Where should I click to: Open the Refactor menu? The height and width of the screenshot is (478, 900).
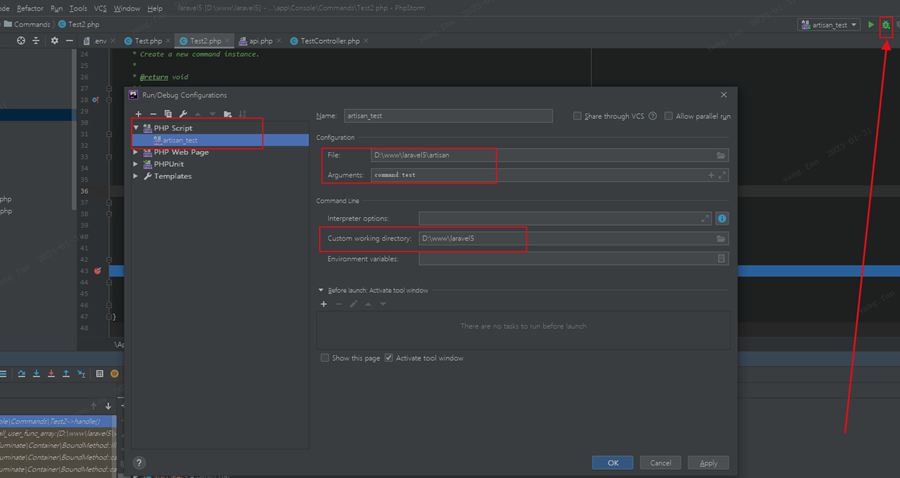[x=30, y=8]
